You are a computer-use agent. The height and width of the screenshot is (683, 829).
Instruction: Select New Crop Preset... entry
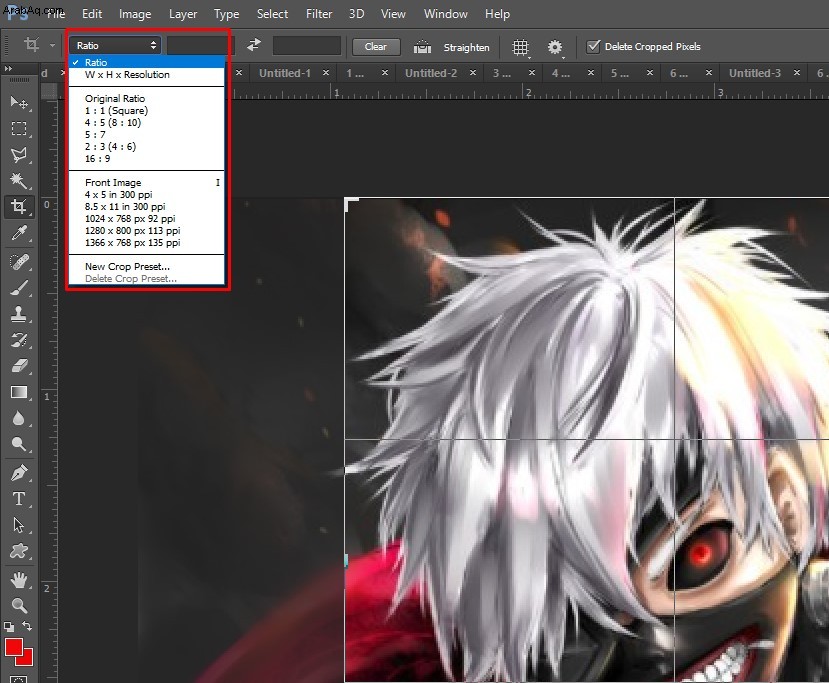[x=147, y=266]
